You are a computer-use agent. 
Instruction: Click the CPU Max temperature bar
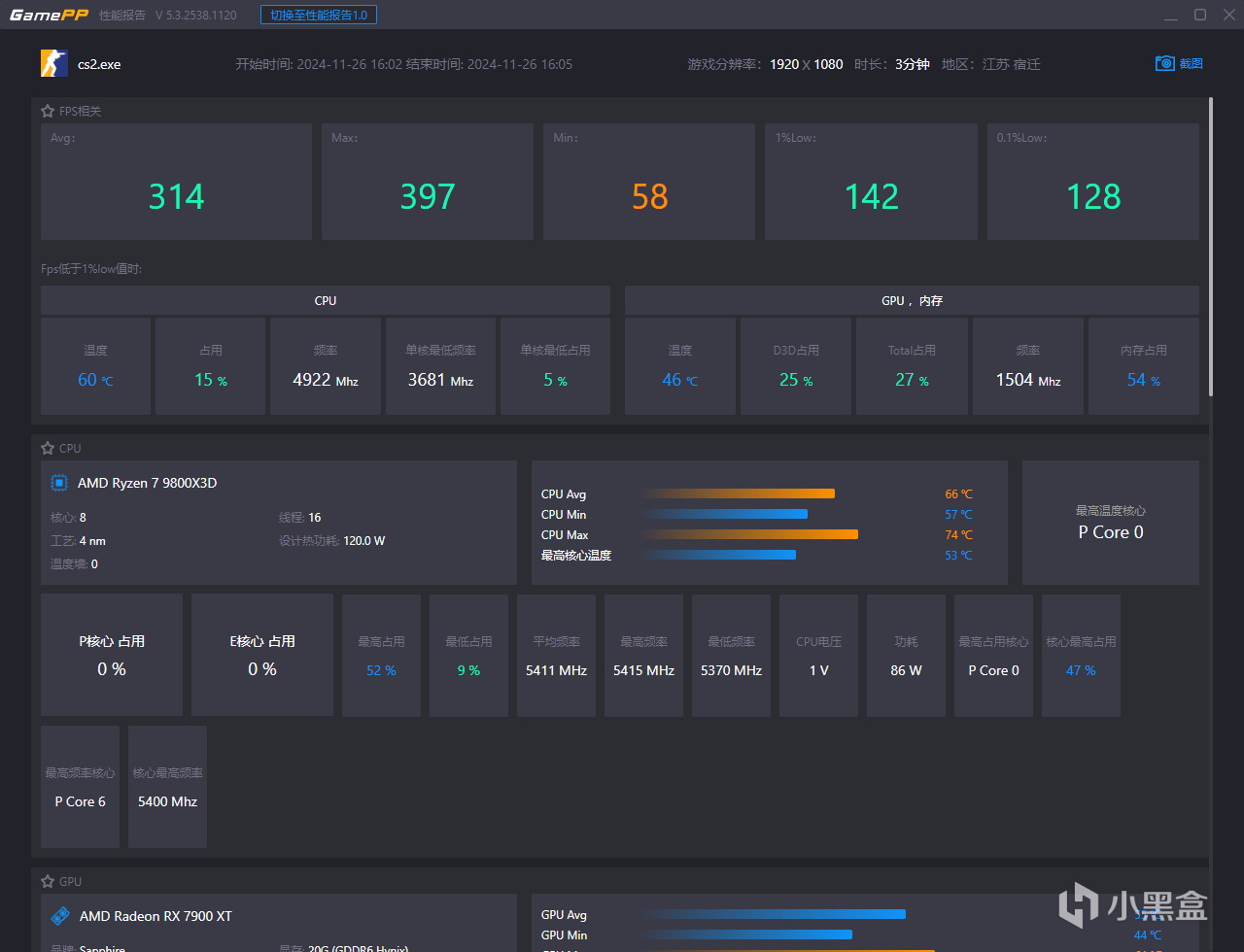(749, 534)
